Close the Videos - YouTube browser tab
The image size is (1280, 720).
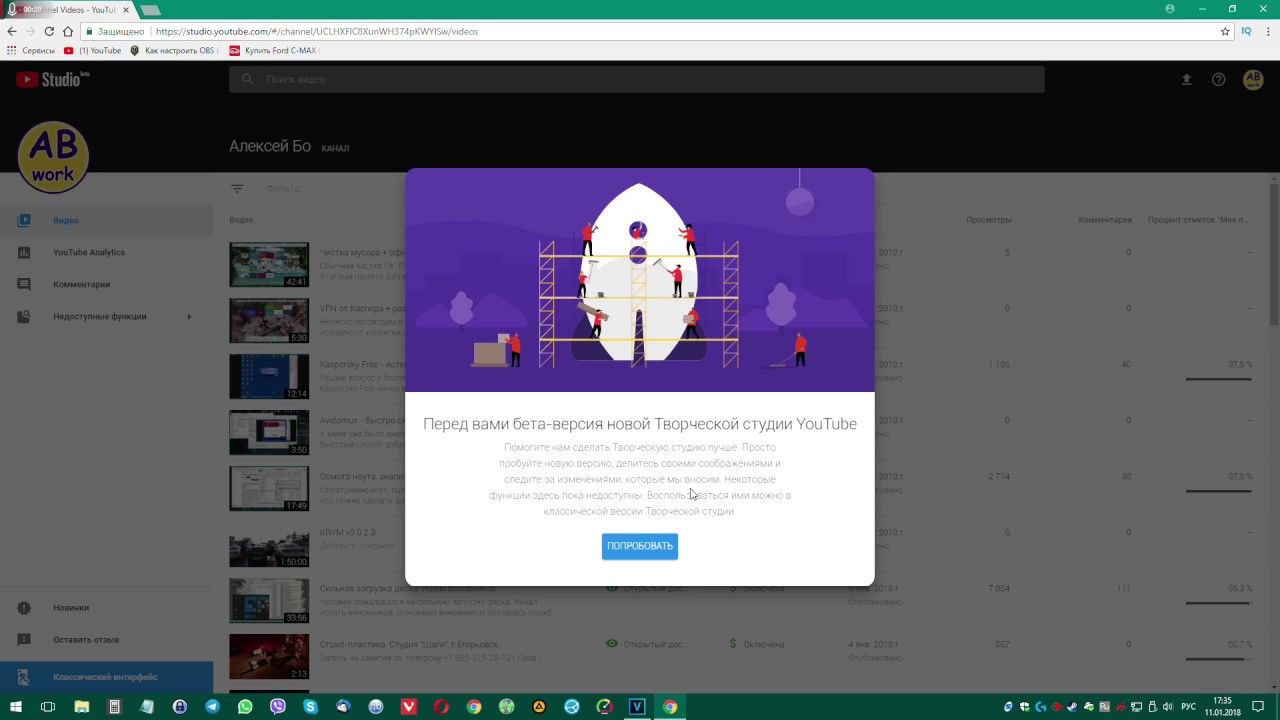point(125,9)
